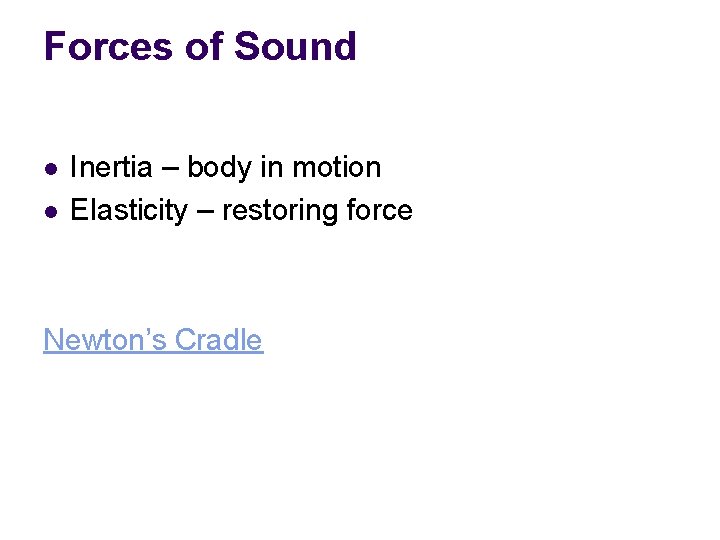Click the dash after "Inertia"
720x540 pixels.
tap(170, 168)
